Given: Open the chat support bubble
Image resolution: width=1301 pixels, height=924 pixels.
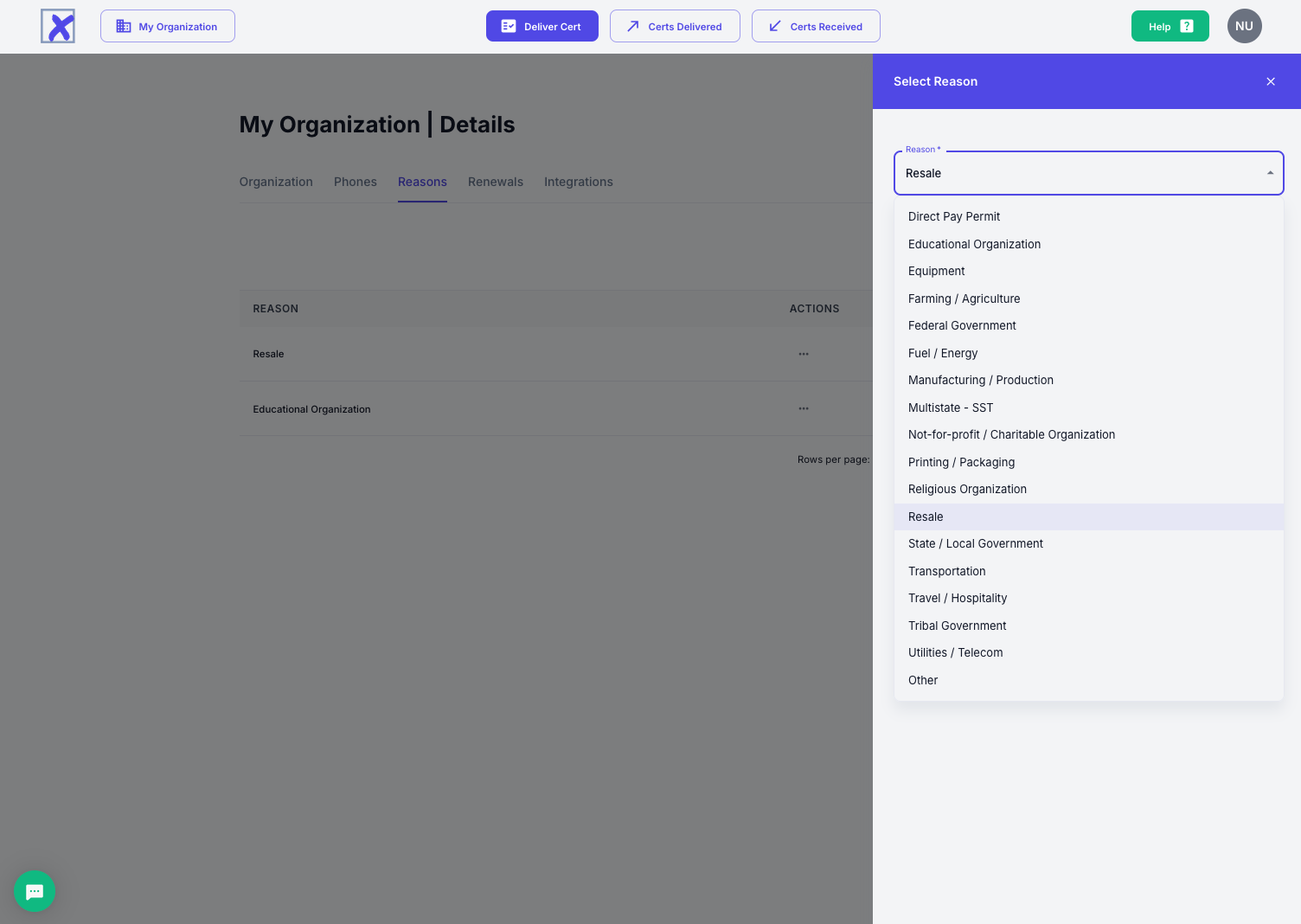Looking at the screenshot, I should tap(35, 891).
